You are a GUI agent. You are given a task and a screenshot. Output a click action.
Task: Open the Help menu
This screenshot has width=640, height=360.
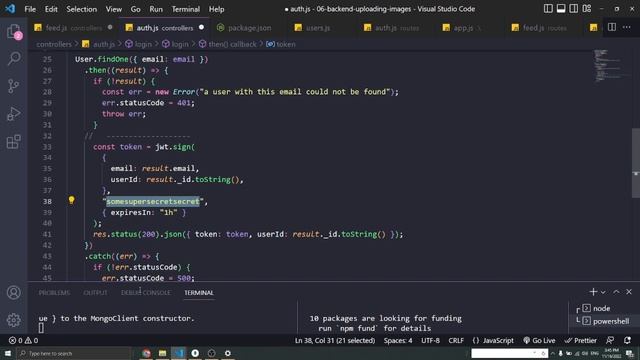216,9
